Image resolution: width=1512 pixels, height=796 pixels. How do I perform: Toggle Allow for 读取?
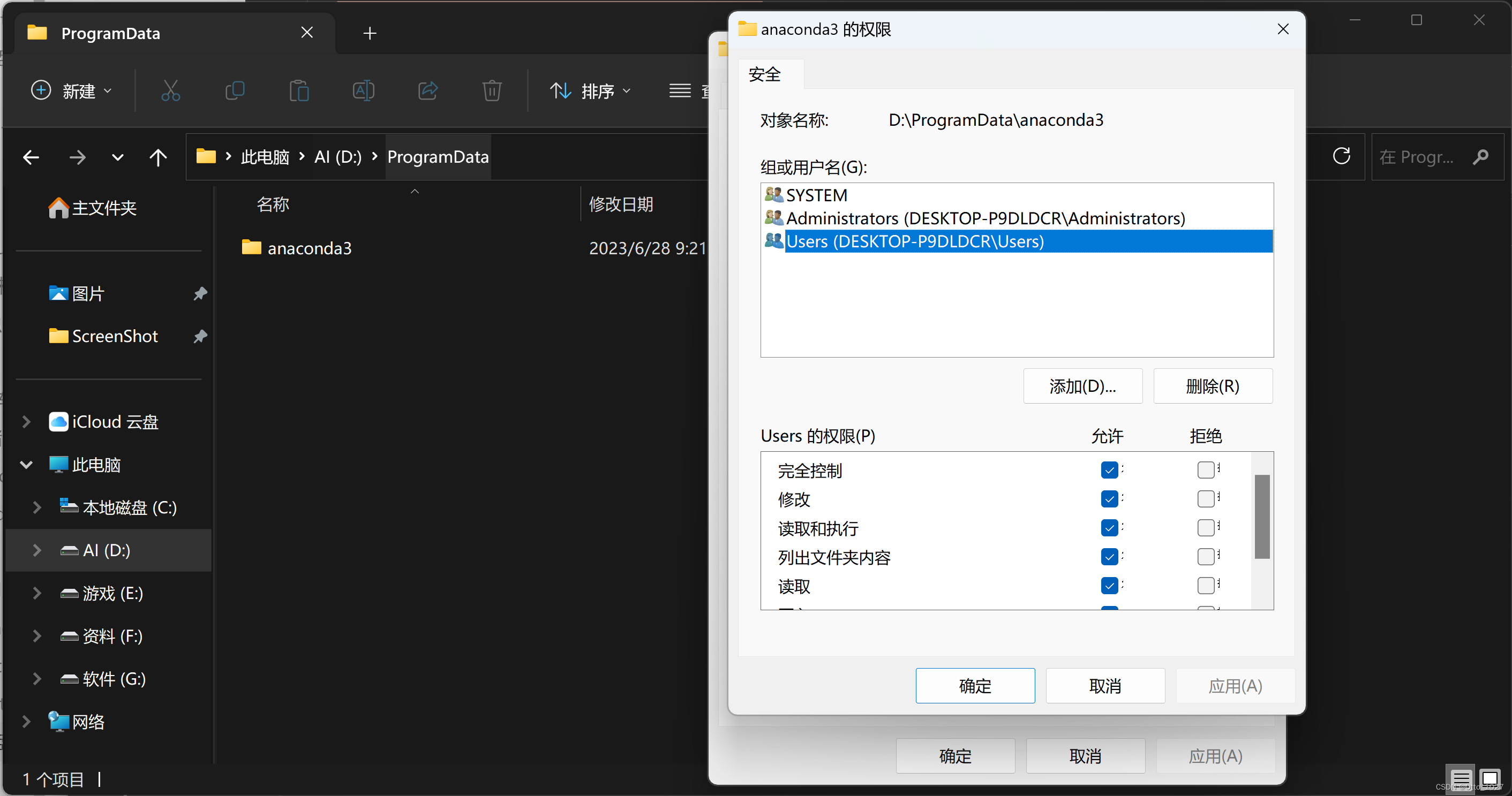coord(1109,586)
